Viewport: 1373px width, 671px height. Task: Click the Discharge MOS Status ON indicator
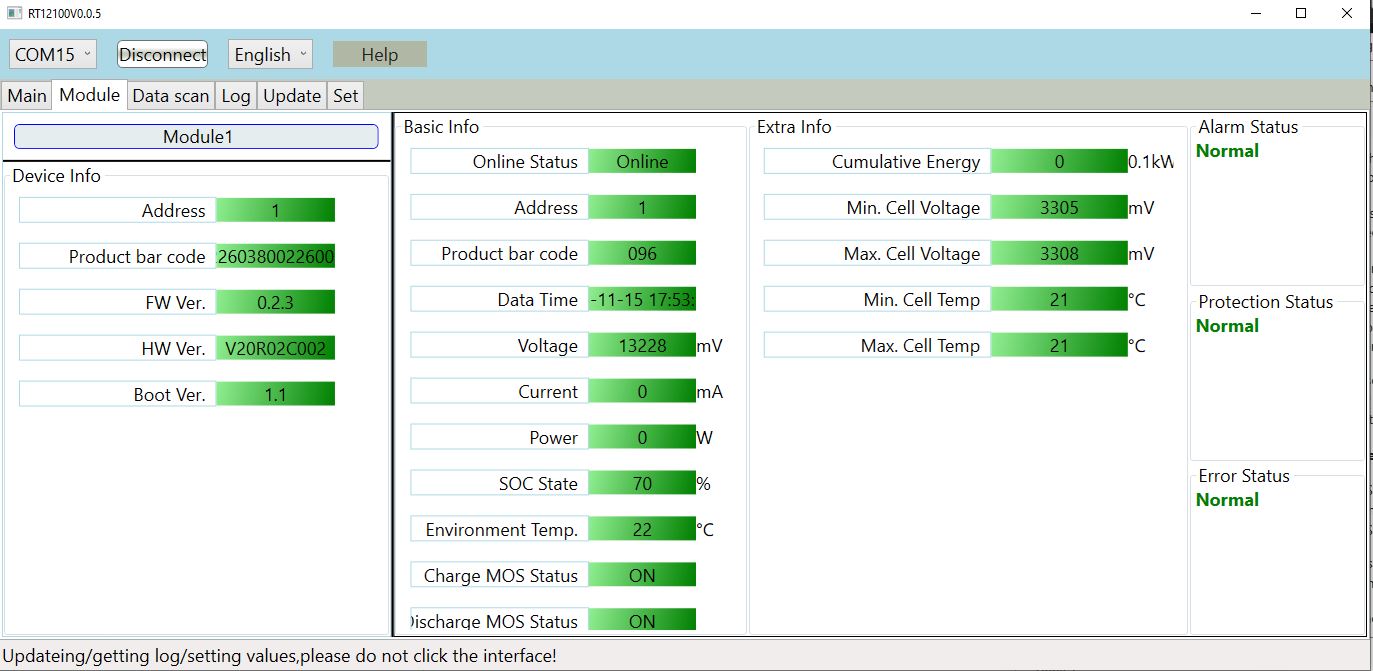tap(642, 620)
